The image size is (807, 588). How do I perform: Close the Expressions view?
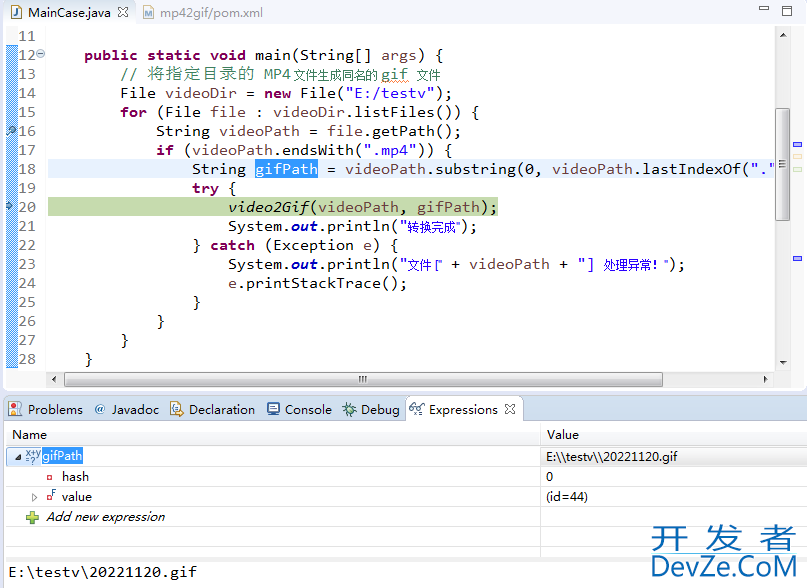point(510,409)
